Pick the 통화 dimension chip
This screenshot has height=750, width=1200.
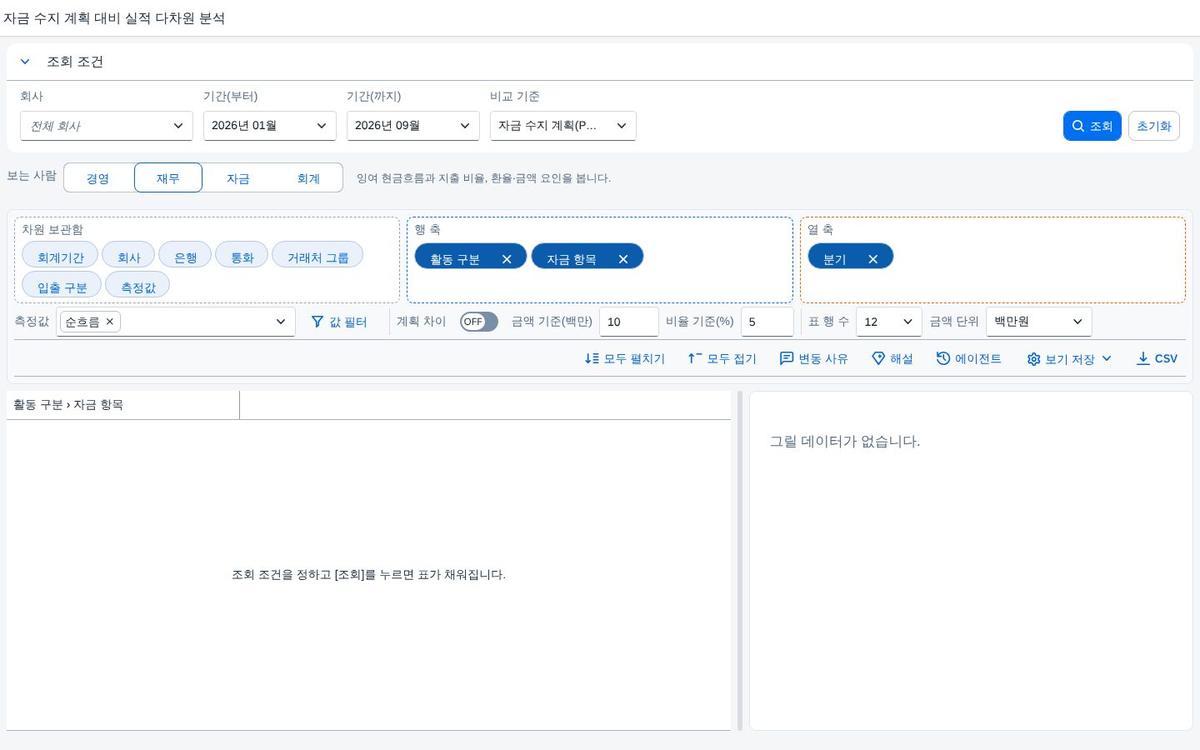point(242,257)
